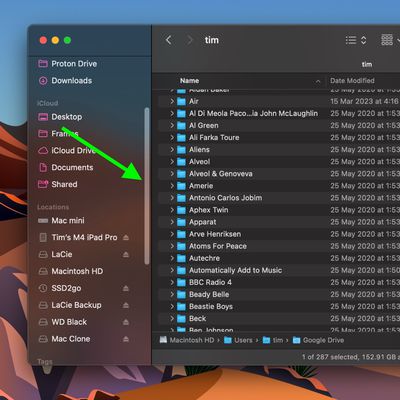Go to tim in path bar
This screenshot has height=400, width=400.
point(273,340)
